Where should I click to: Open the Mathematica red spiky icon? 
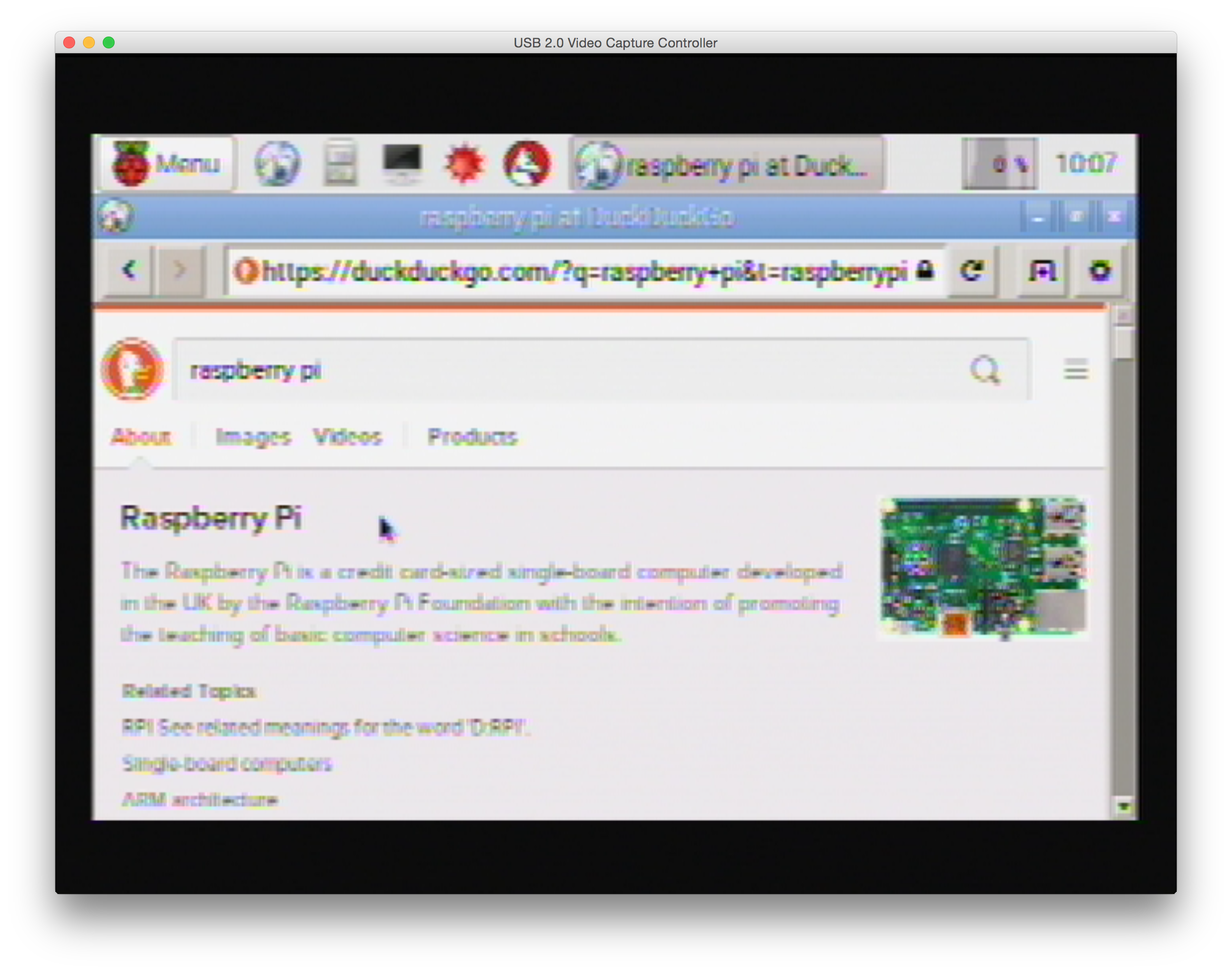click(x=465, y=163)
